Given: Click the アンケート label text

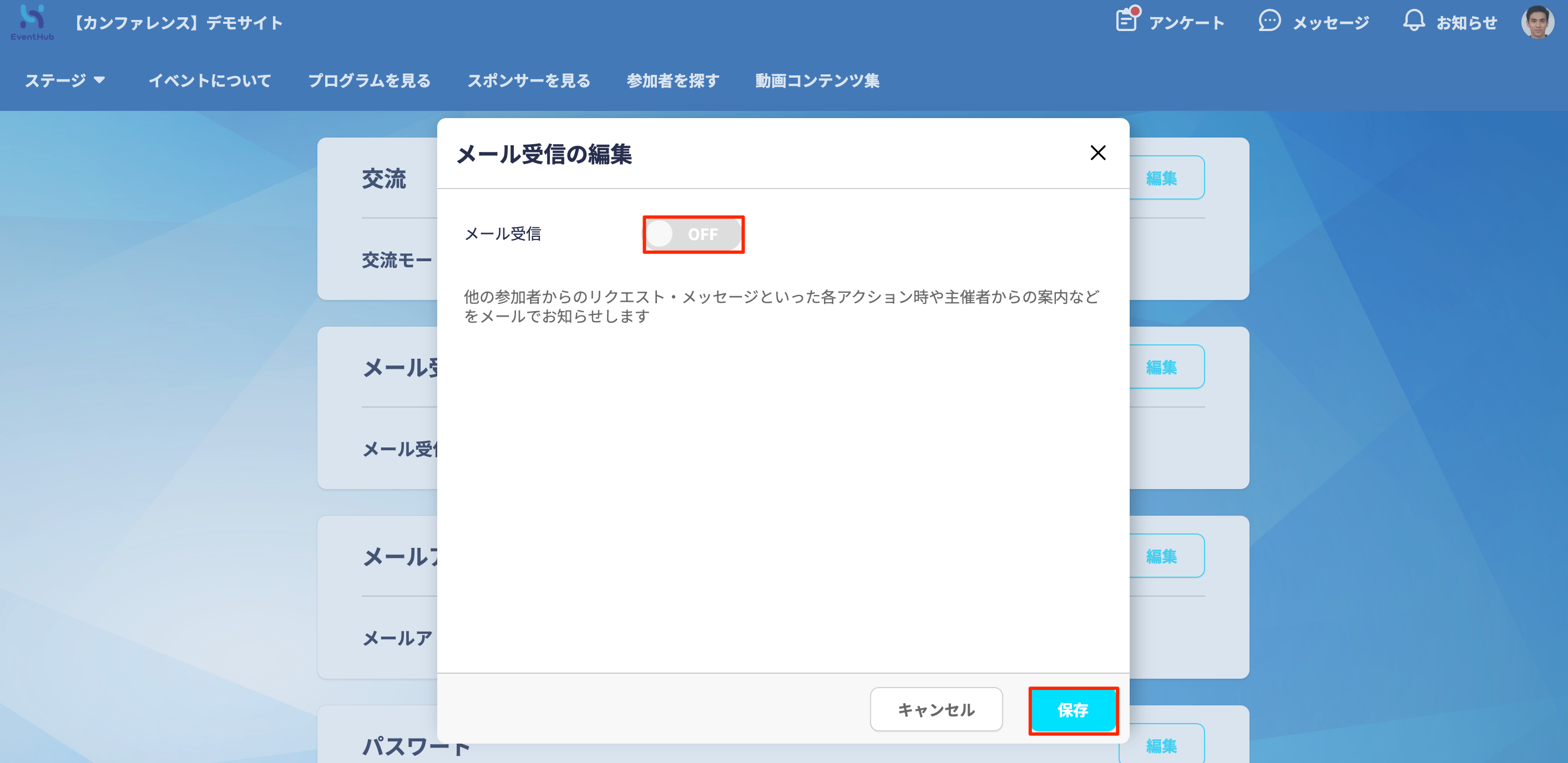Looking at the screenshot, I should [1186, 23].
